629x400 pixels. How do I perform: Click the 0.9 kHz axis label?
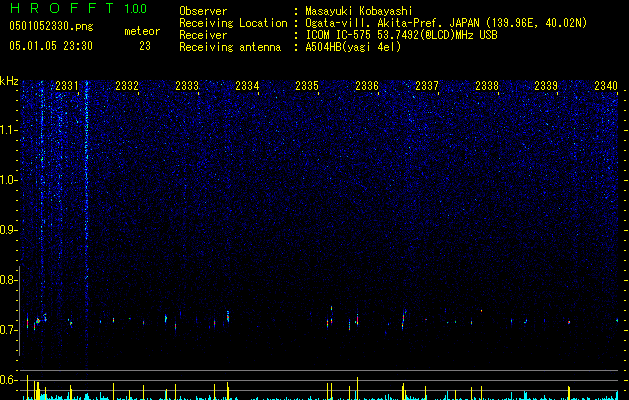coord(8,230)
